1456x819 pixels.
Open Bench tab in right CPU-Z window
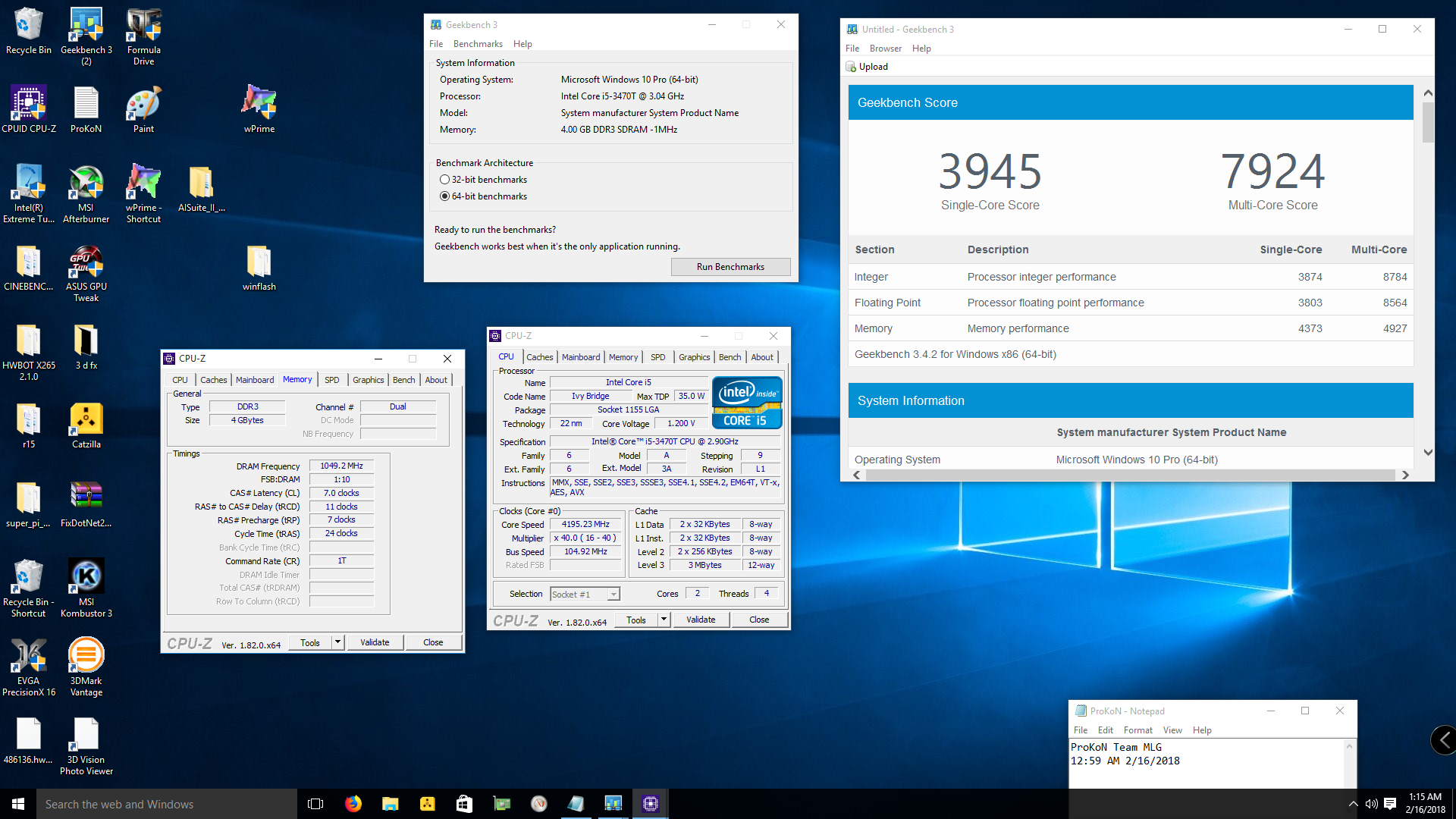pyautogui.click(x=730, y=357)
